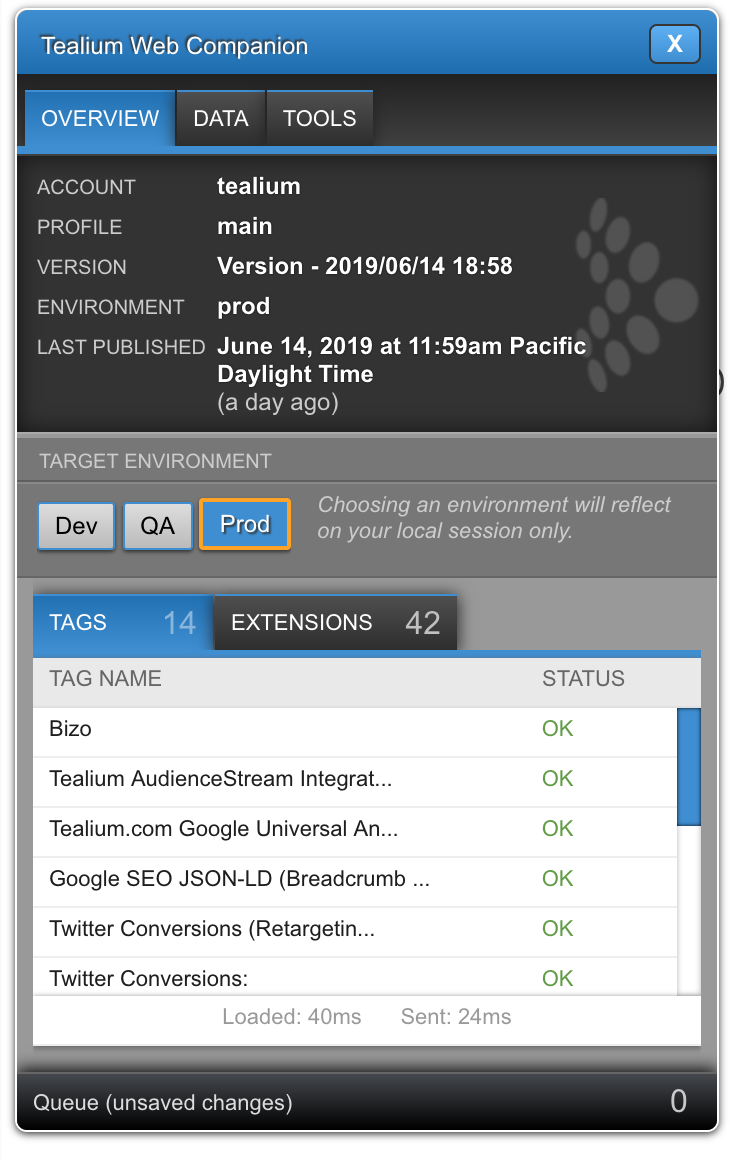
Task: Select the Twitter Conversions: tag row
Action: 355,977
